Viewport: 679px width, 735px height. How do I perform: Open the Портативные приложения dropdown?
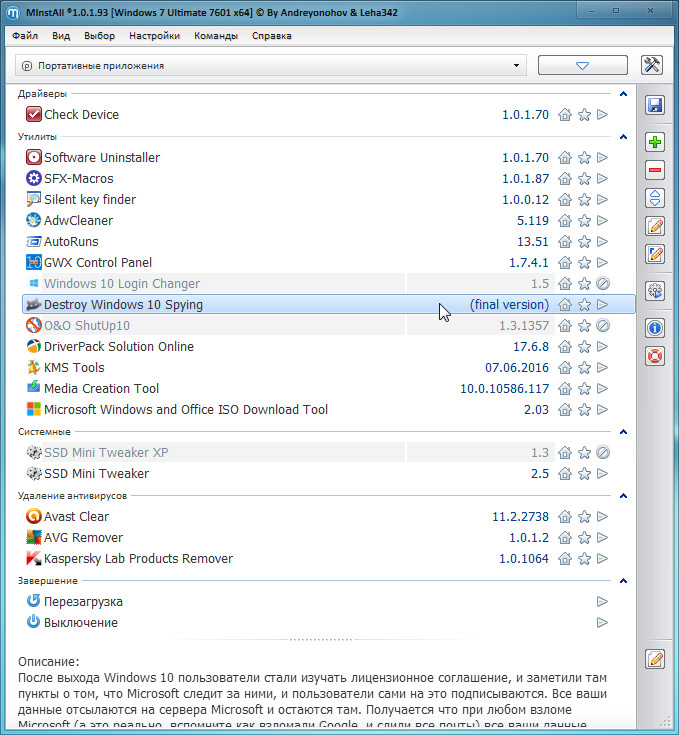click(271, 66)
